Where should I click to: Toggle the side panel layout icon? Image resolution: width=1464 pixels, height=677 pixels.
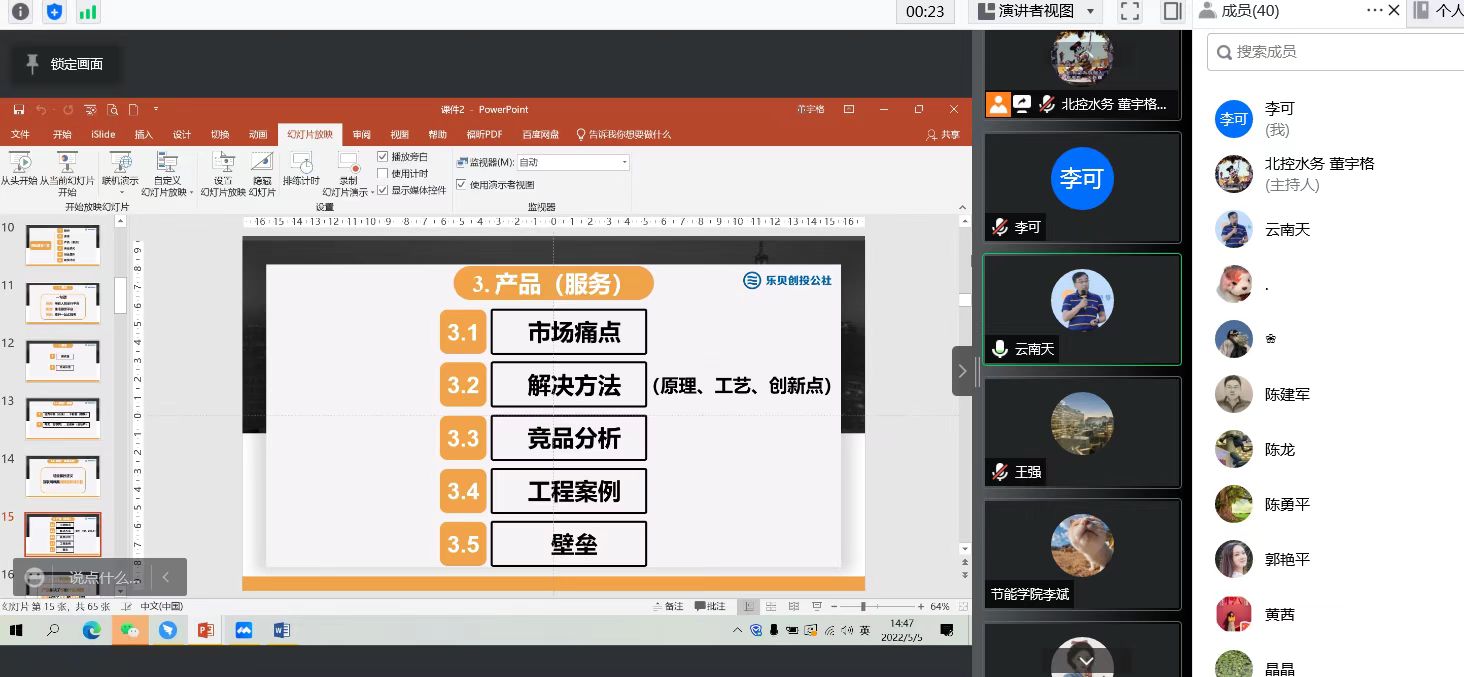tap(1172, 11)
